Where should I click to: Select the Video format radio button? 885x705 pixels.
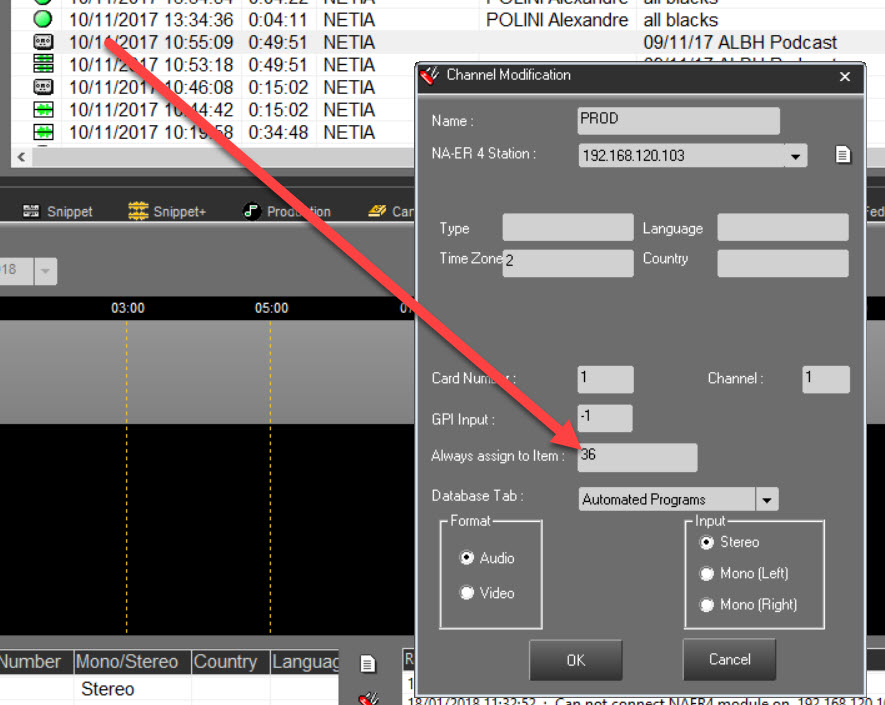pos(467,593)
